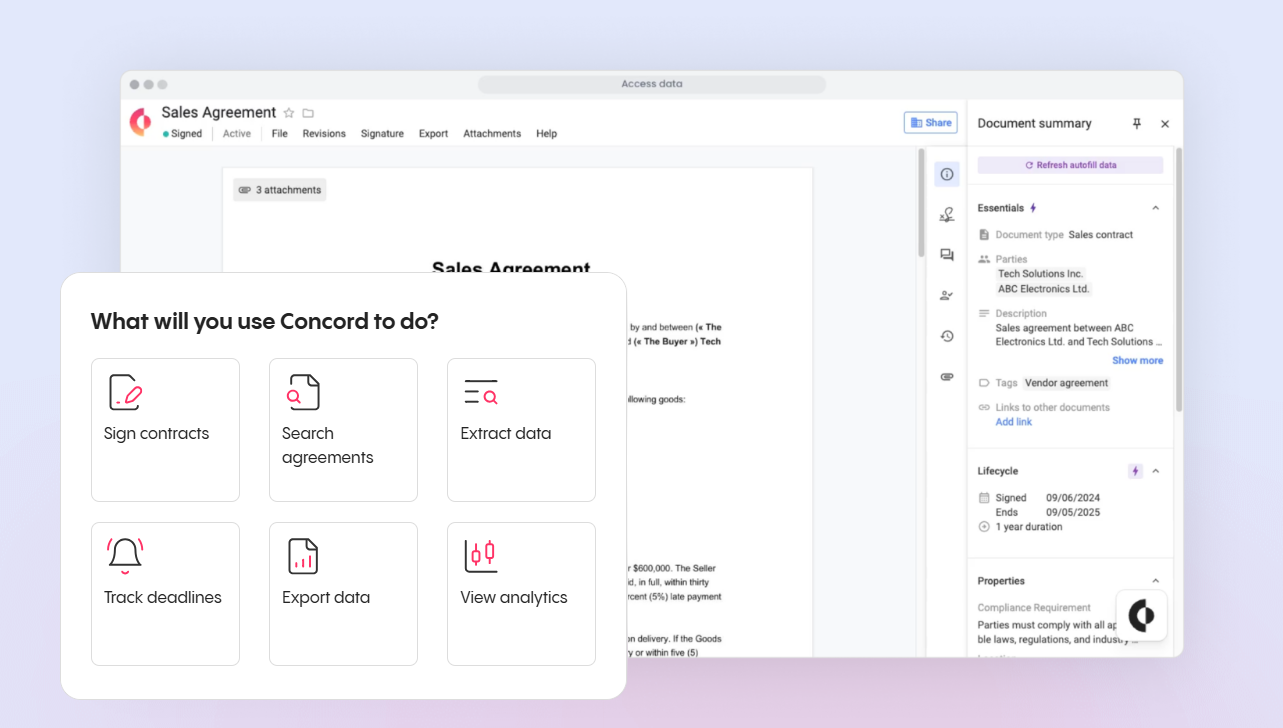Select the Sign contracts option
Image resolution: width=1283 pixels, height=728 pixels.
[x=165, y=430]
